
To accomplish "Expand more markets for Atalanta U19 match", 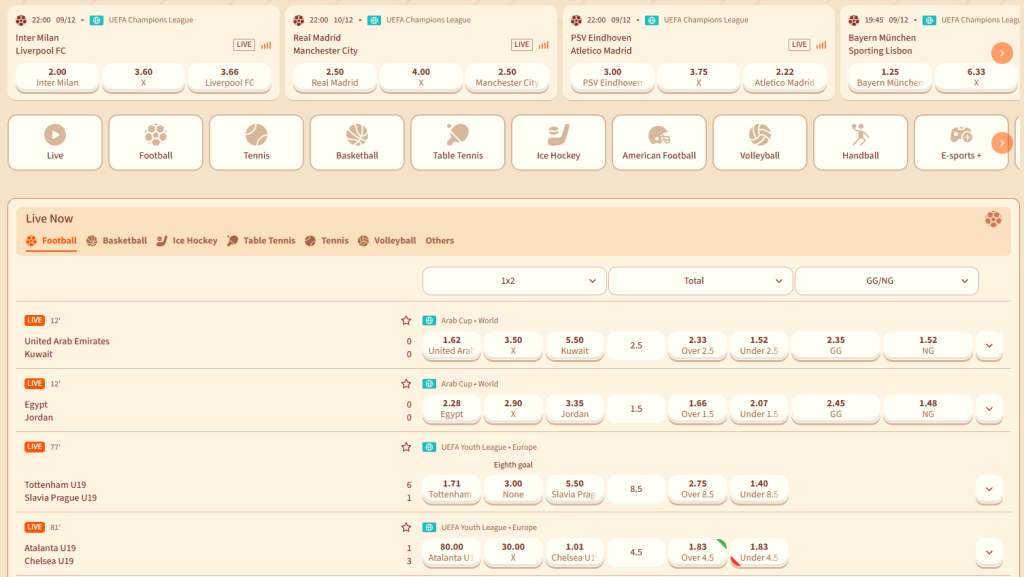I will [989, 552].
